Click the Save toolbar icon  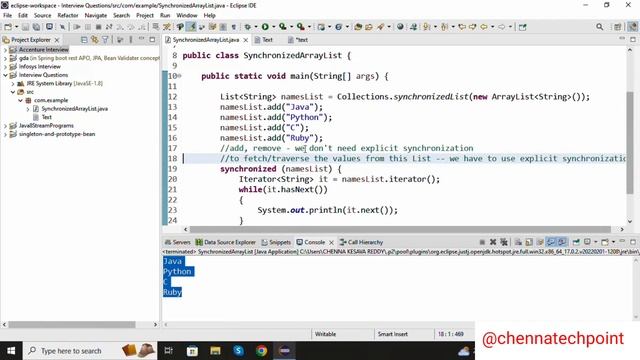click(25, 27)
